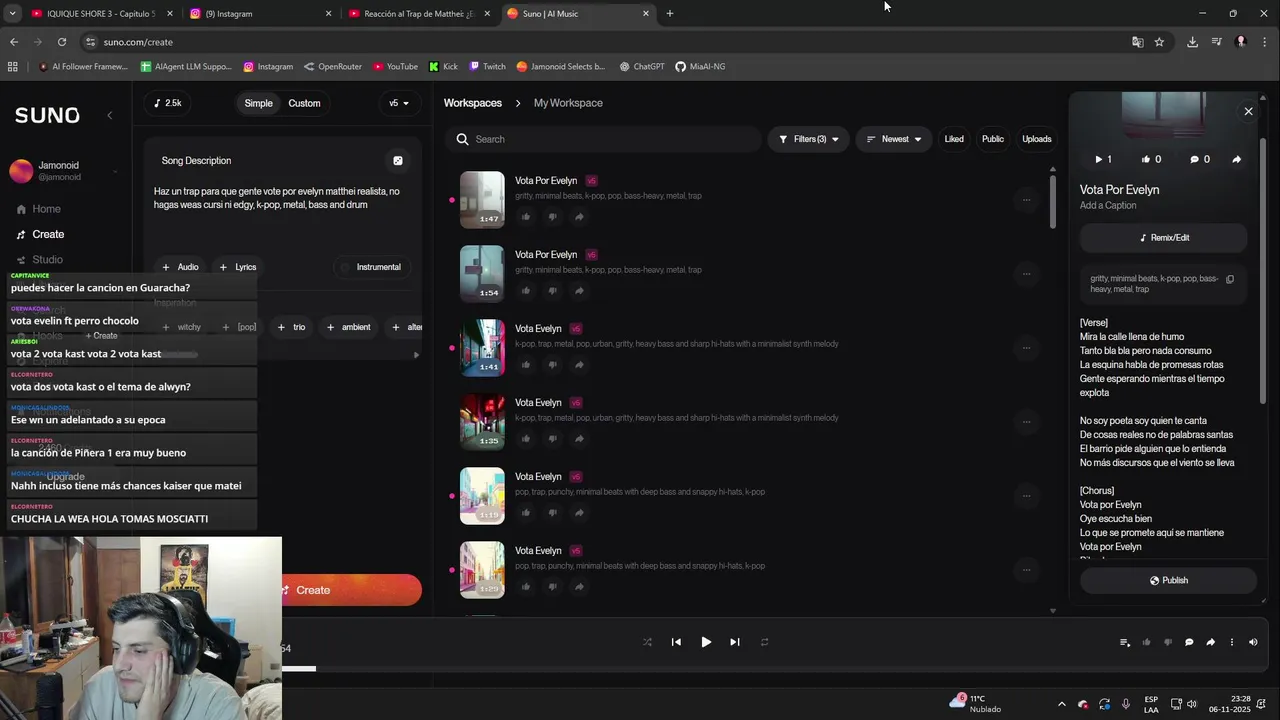Open more options for the 1:29 track
Viewport: 1280px width, 720px height.
click(1026, 570)
